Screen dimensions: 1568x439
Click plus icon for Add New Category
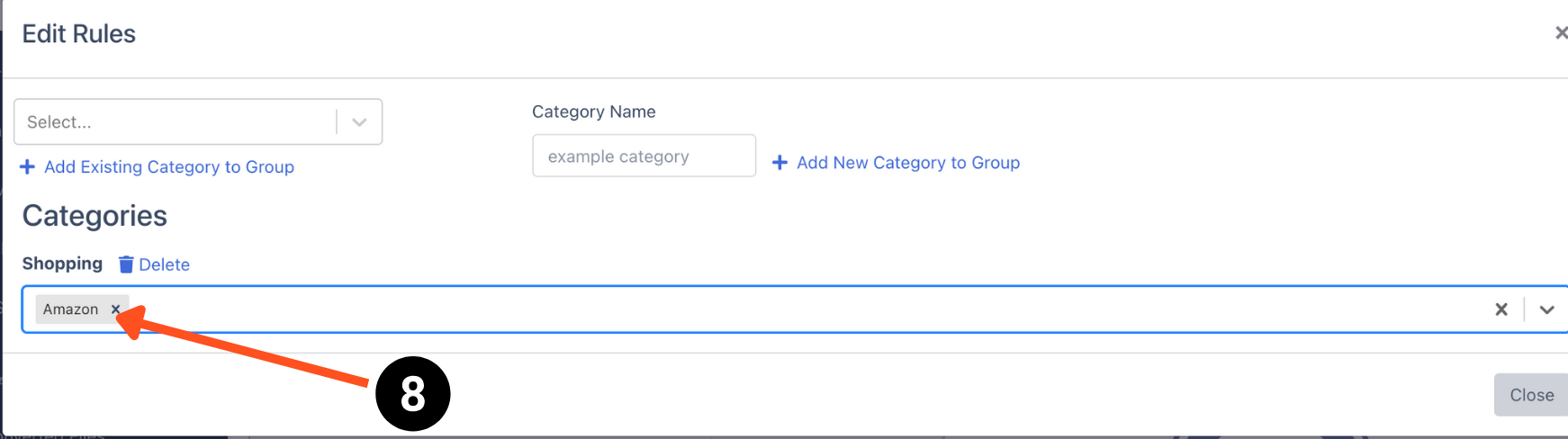(779, 163)
